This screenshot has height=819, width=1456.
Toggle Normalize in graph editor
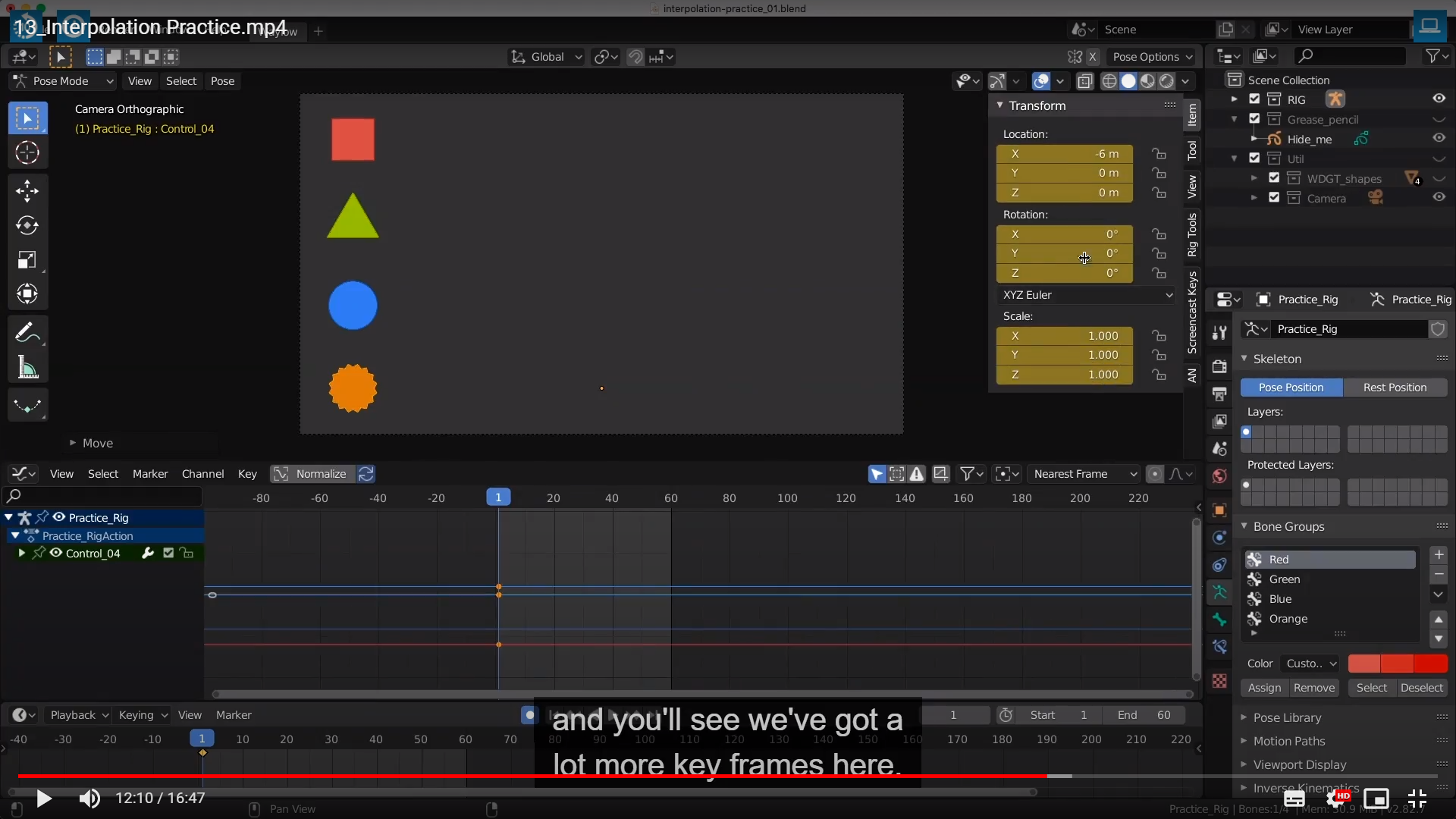312,474
